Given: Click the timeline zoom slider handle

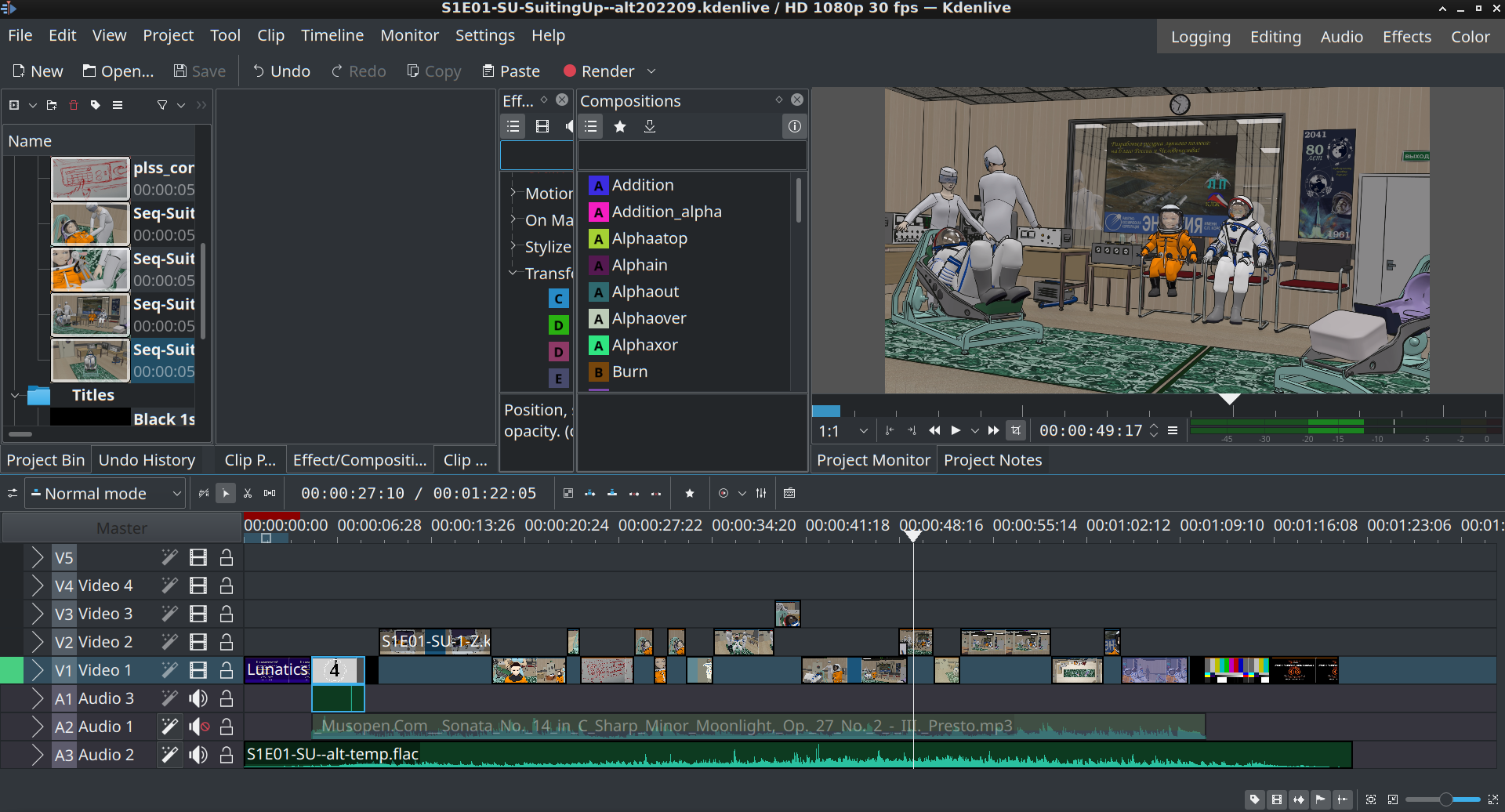Looking at the screenshot, I should coord(1445,799).
